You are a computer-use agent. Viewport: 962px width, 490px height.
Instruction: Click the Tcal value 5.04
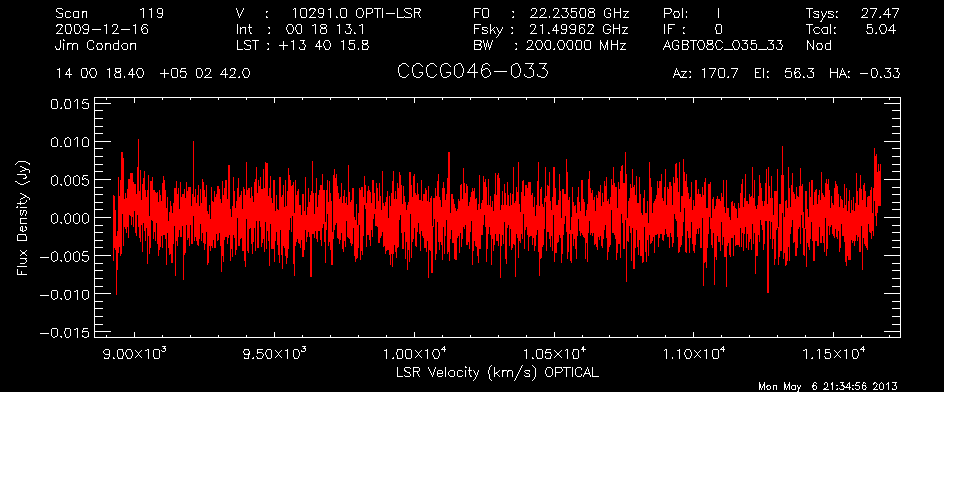point(881,29)
